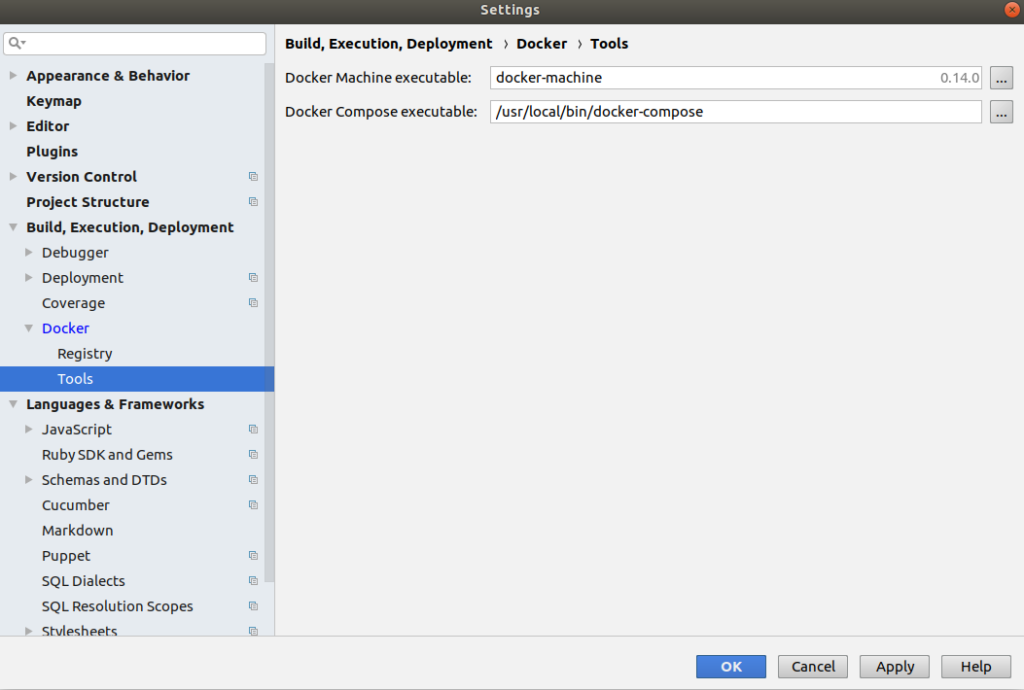
Task: Expand the Appearance & Behavior section
Action: pos(12,75)
